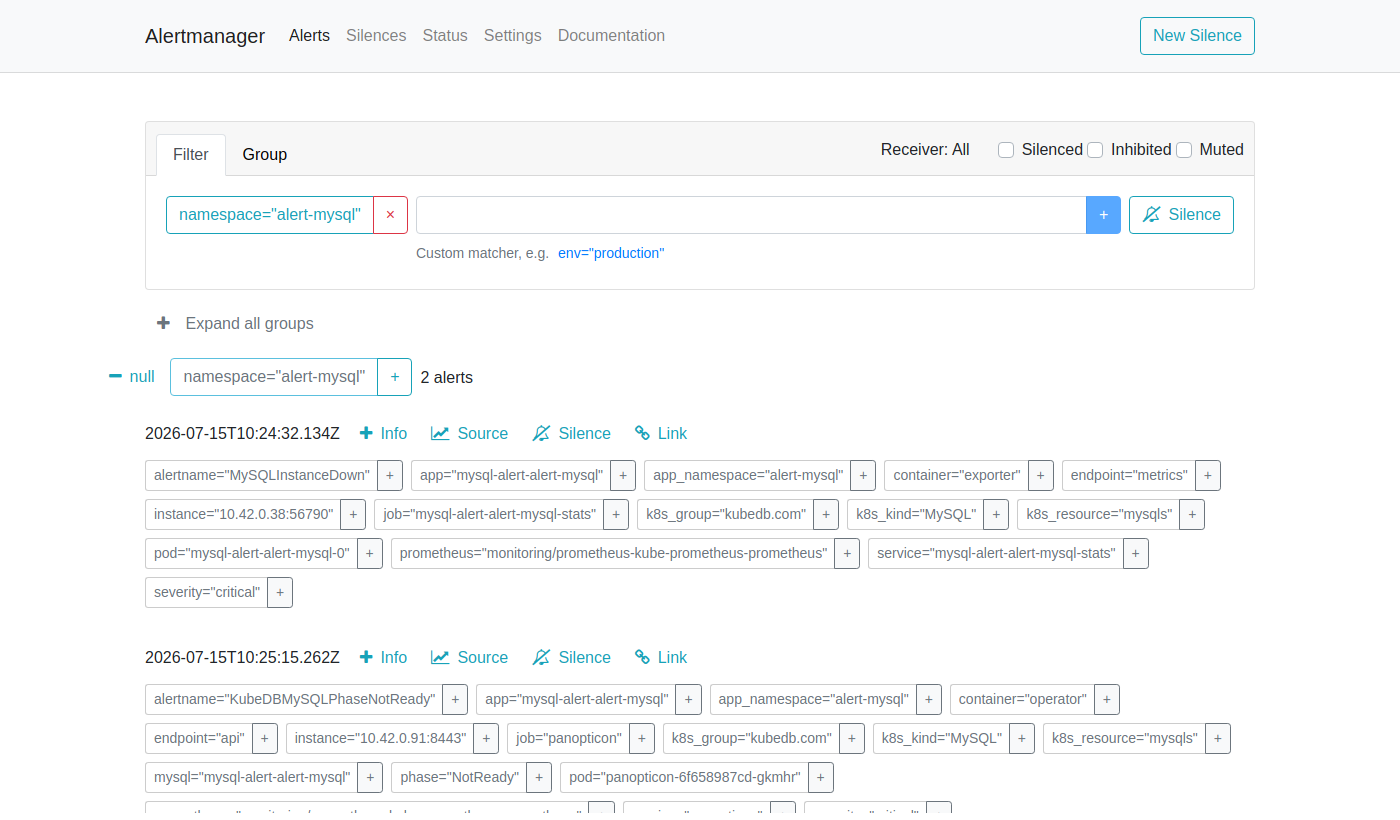The width and height of the screenshot is (1400, 820).
Task: Click the env="production" example matcher
Action: tap(611, 253)
